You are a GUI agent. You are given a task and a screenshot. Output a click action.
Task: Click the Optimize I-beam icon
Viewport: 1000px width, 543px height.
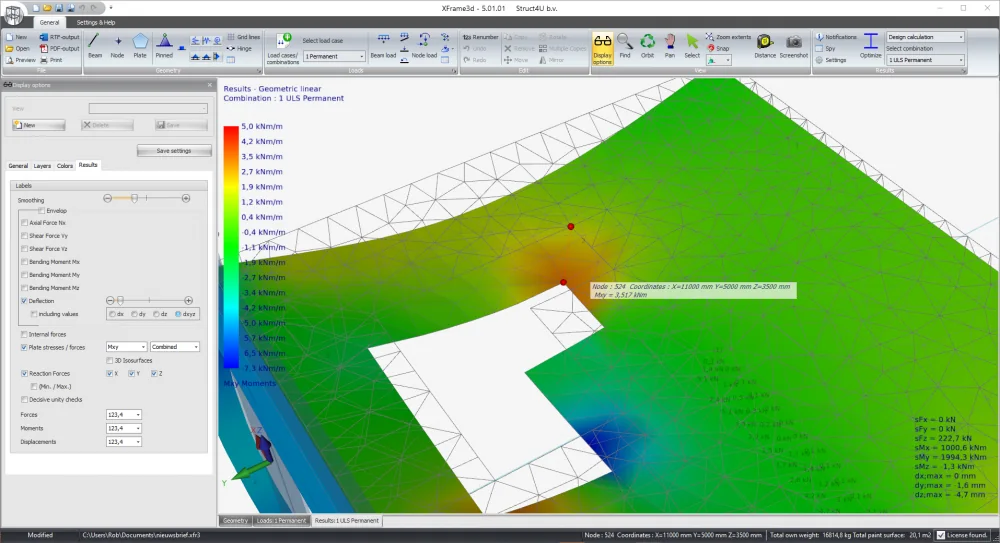(x=871, y=46)
